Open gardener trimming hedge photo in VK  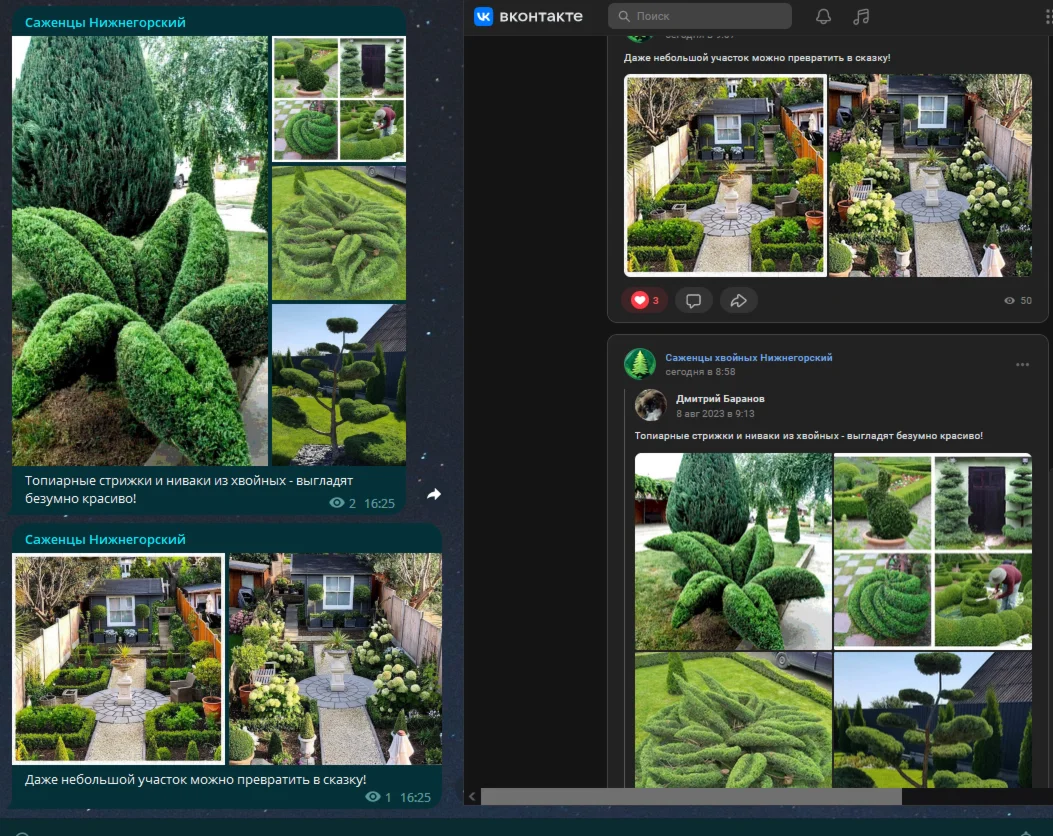coord(983,600)
